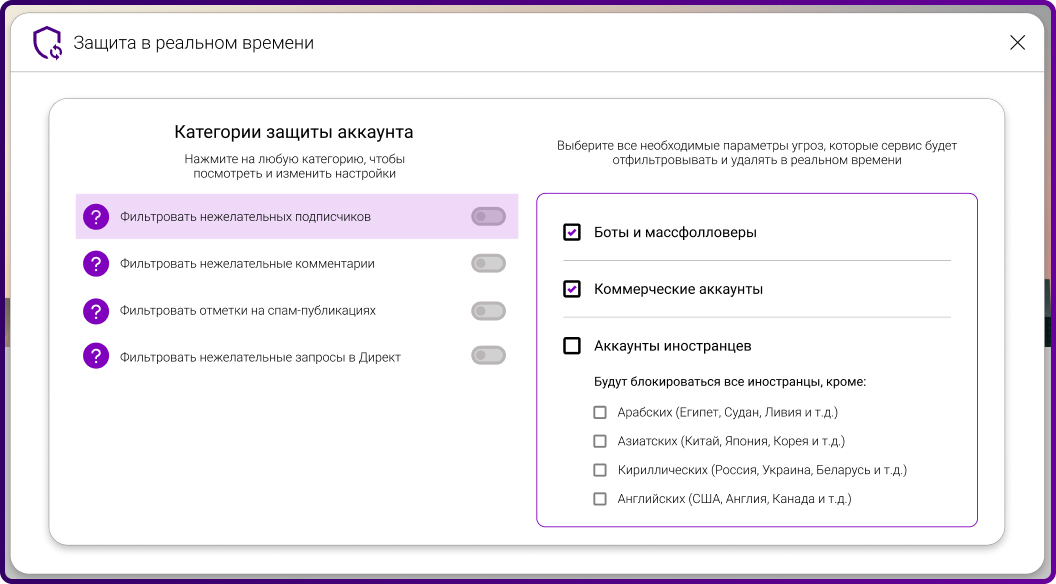The image size is (1056, 584).
Task: Turn on Директ requests filter toggle
Action: tap(488, 355)
